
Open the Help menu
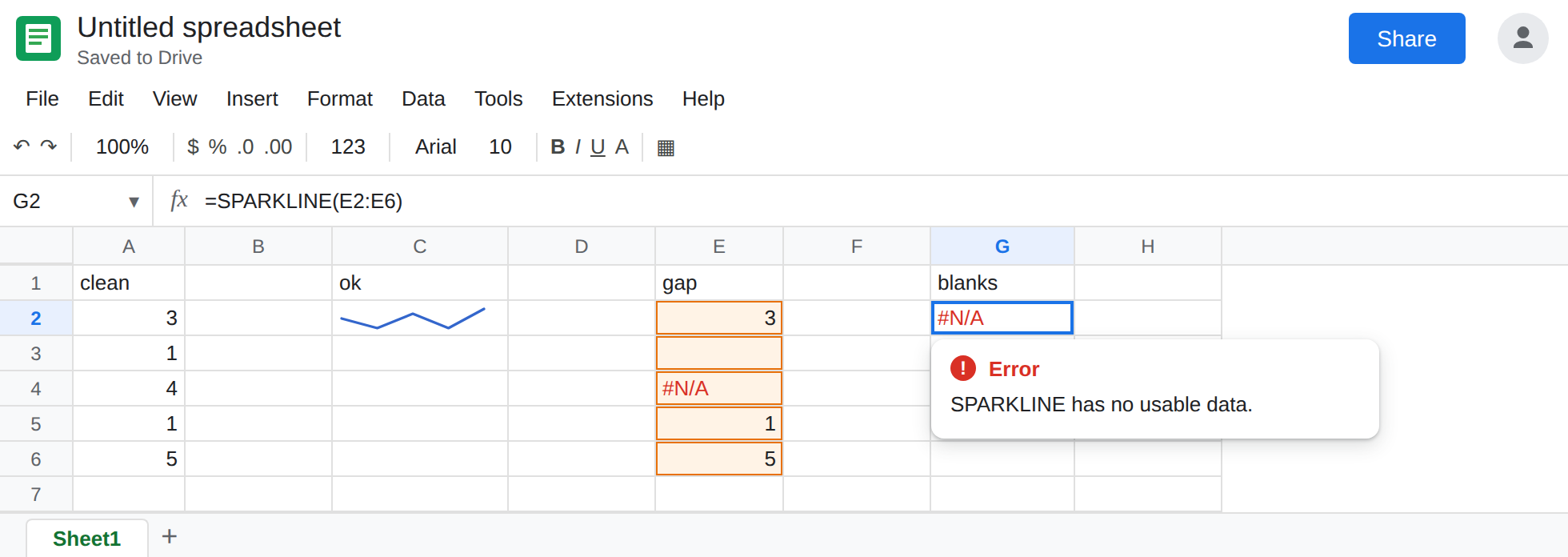pos(703,98)
